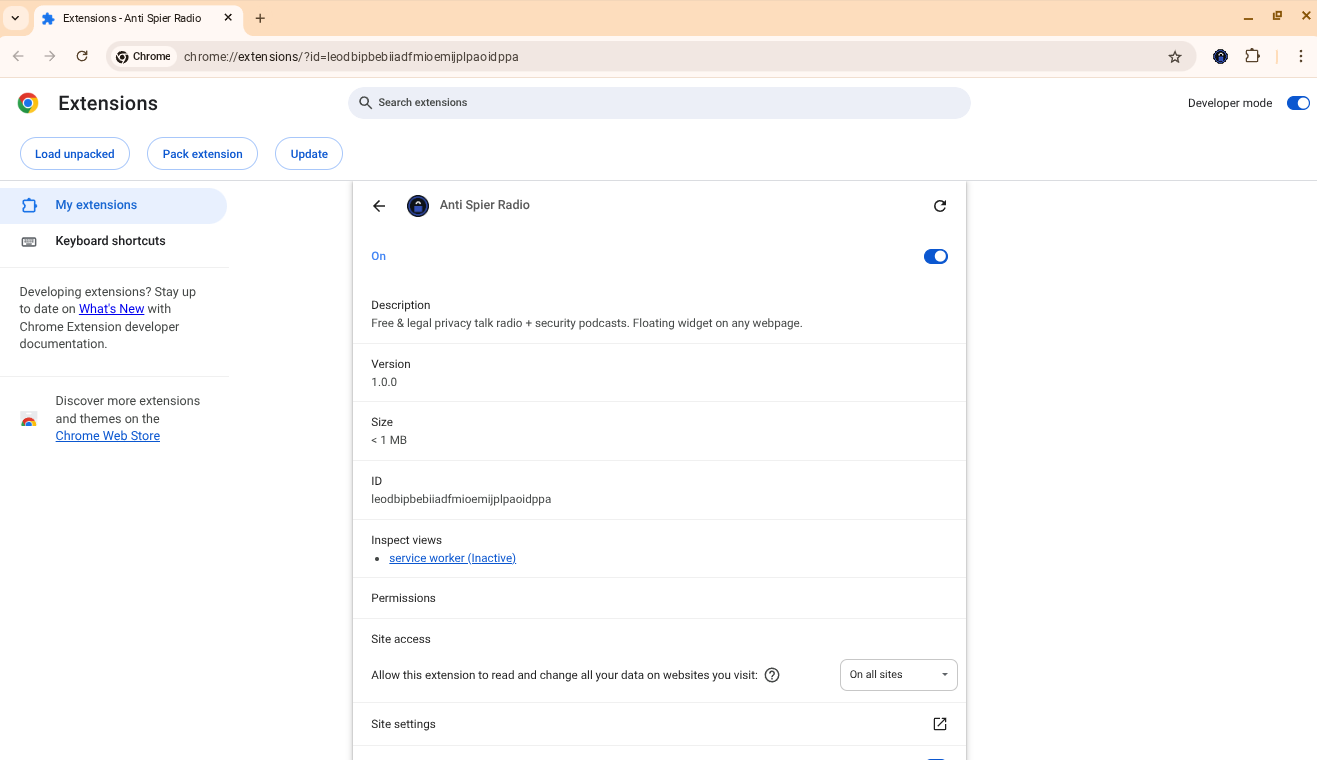This screenshot has height=760, width=1317.
Task: Bookmark this page with the star icon
Action: 1175,57
